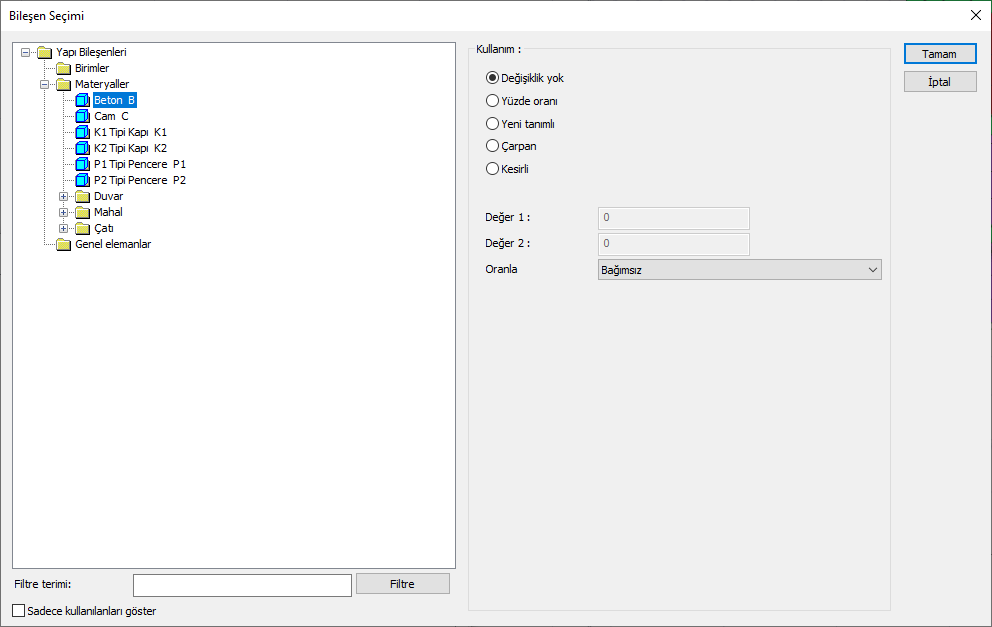992x627 pixels.
Task: Click the cube icon of K1 Tipi Kapı
Action: (82, 132)
